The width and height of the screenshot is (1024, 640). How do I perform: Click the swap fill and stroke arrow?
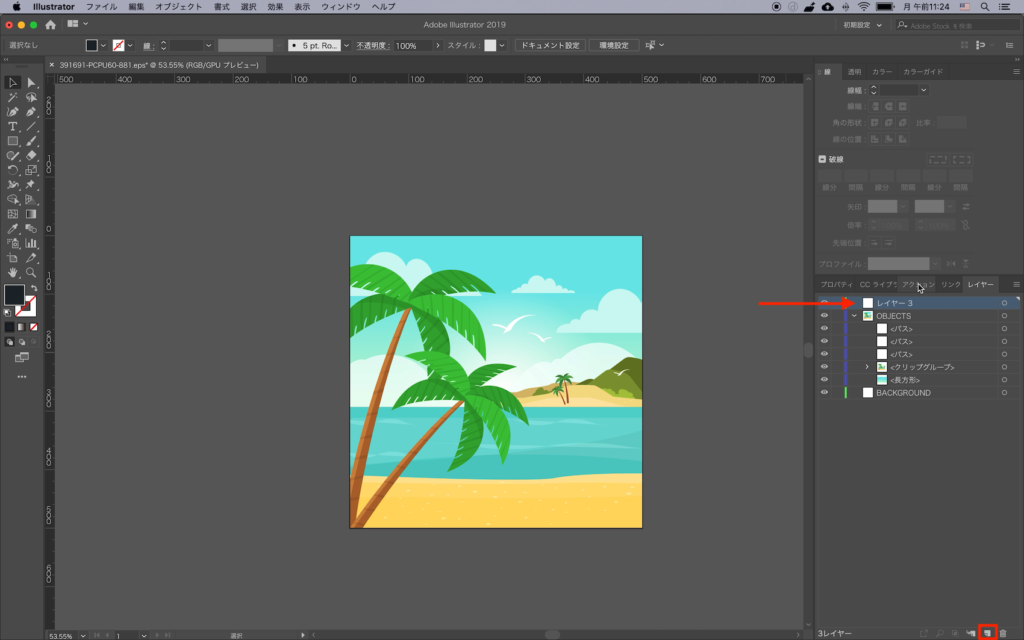tap(33, 288)
